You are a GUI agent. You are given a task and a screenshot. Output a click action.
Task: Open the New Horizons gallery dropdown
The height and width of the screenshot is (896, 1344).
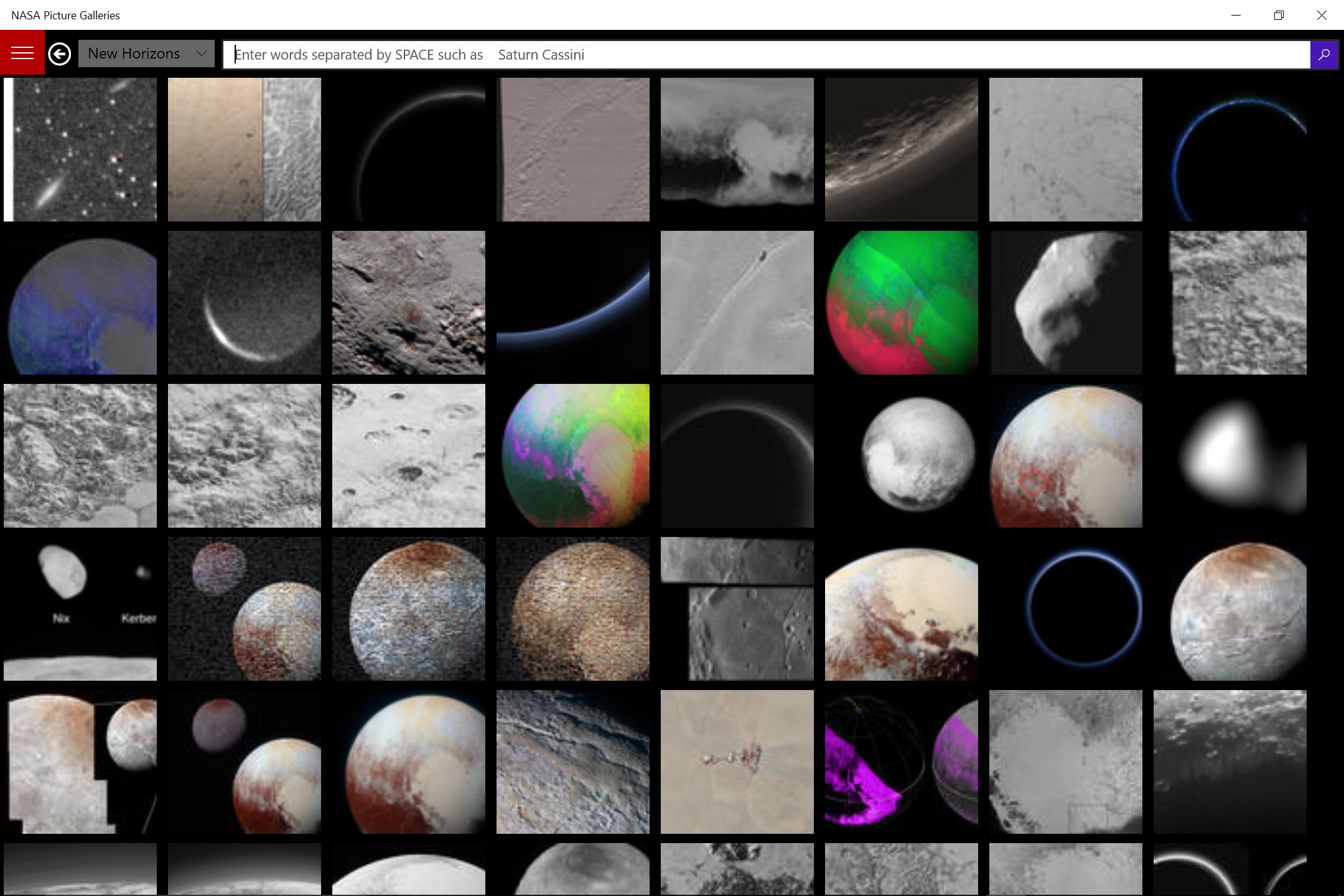point(146,54)
